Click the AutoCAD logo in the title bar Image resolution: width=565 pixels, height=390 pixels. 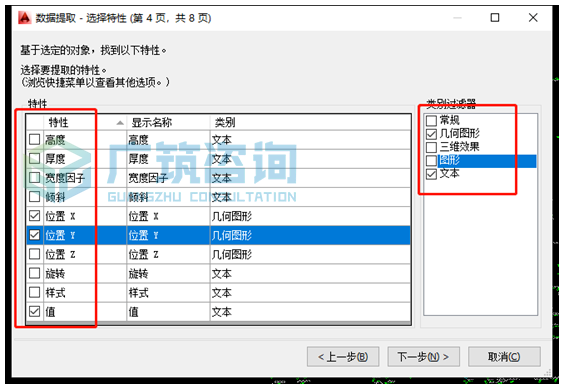coord(24,18)
